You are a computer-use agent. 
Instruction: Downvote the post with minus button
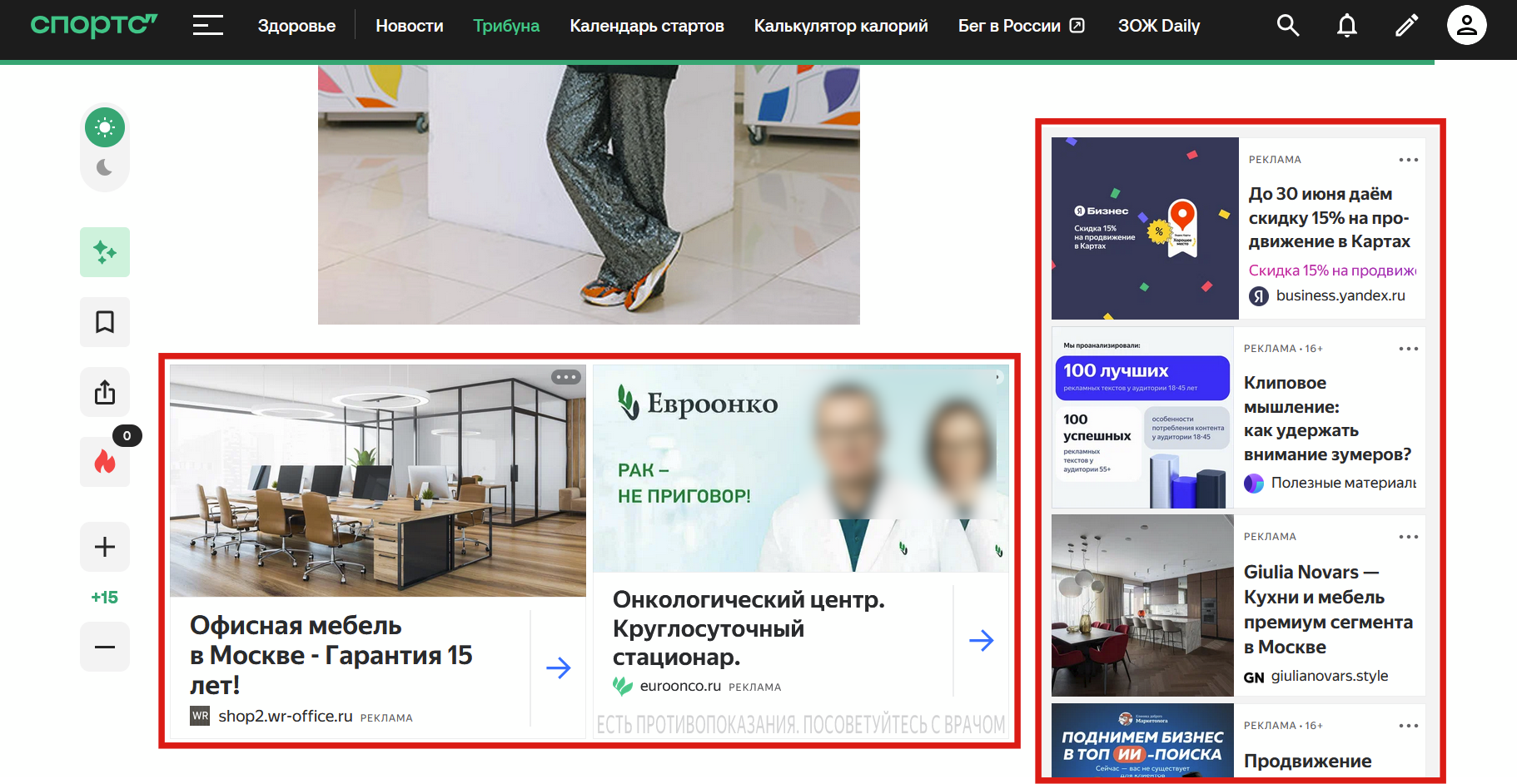(105, 647)
